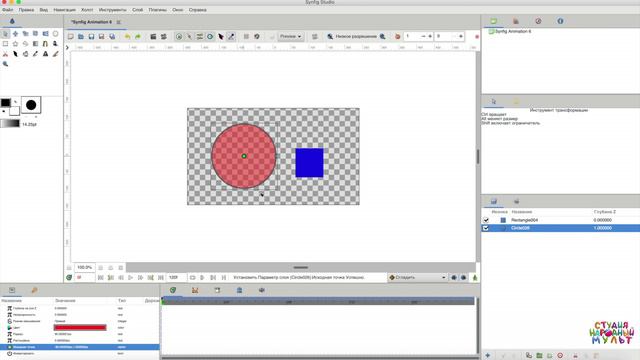
Task: Open the brush size preview circle
Action: pyautogui.click(x=31, y=105)
